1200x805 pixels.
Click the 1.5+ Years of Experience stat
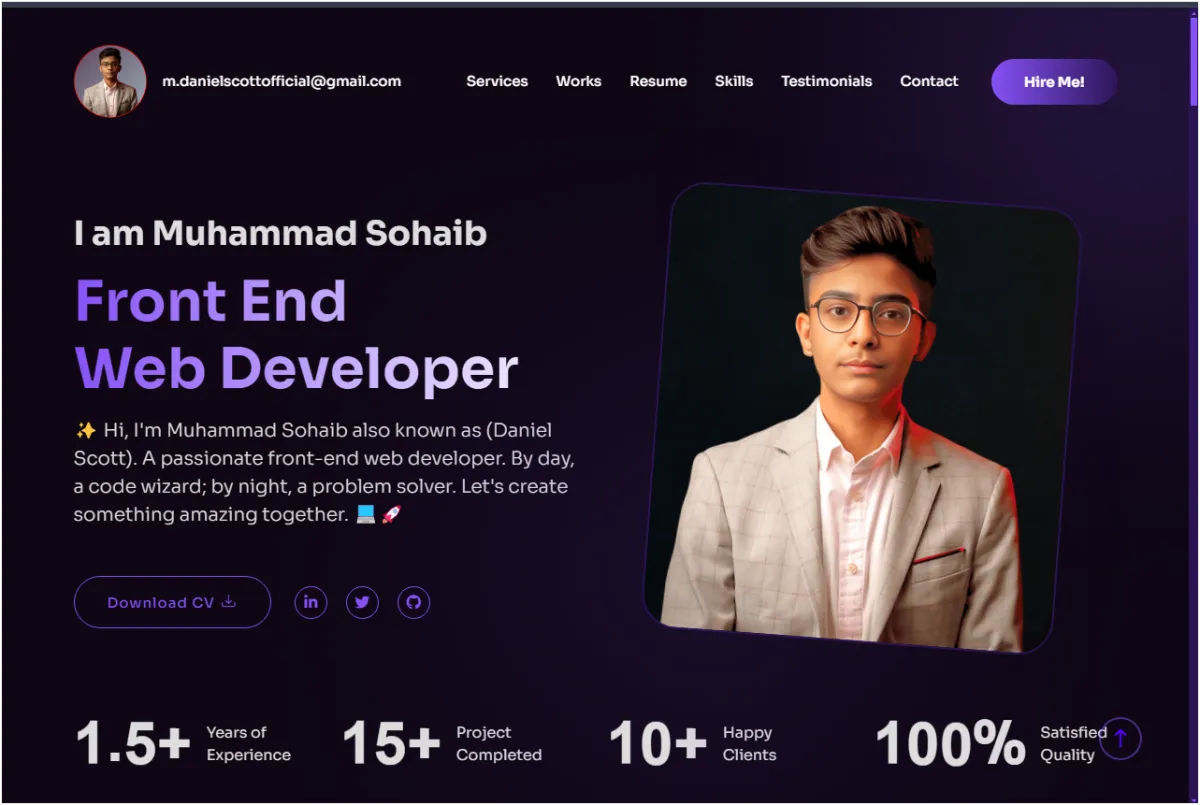click(183, 743)
